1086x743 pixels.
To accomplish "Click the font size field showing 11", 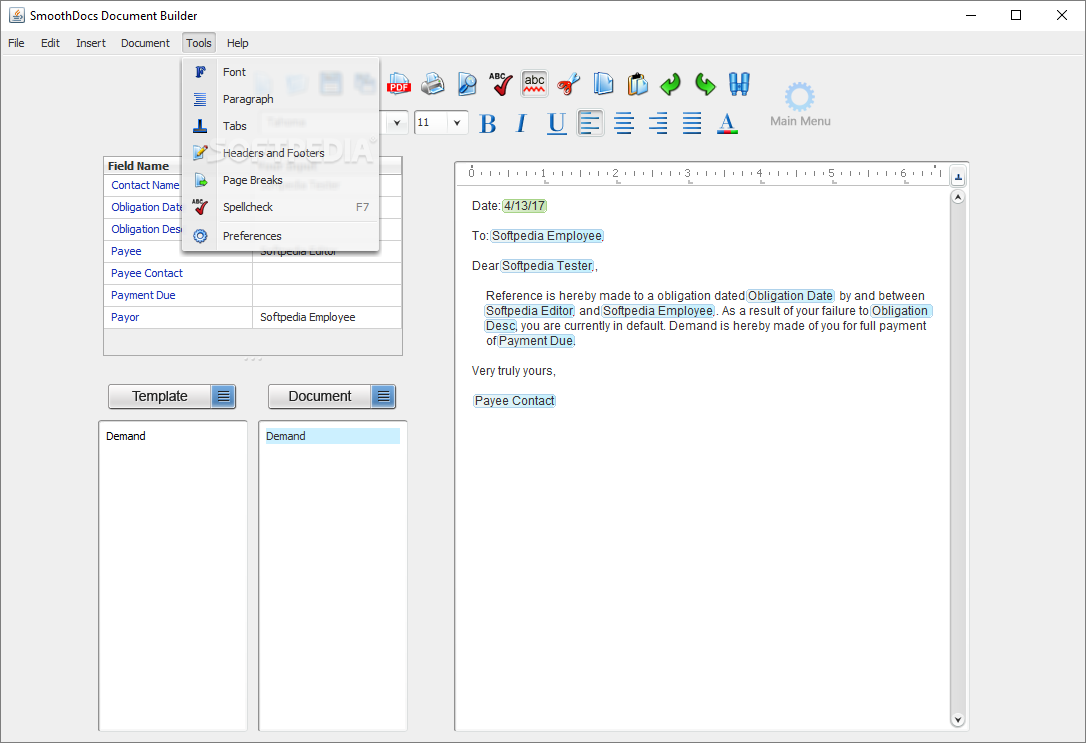I will pyautogui.click(x=431, y=123).
